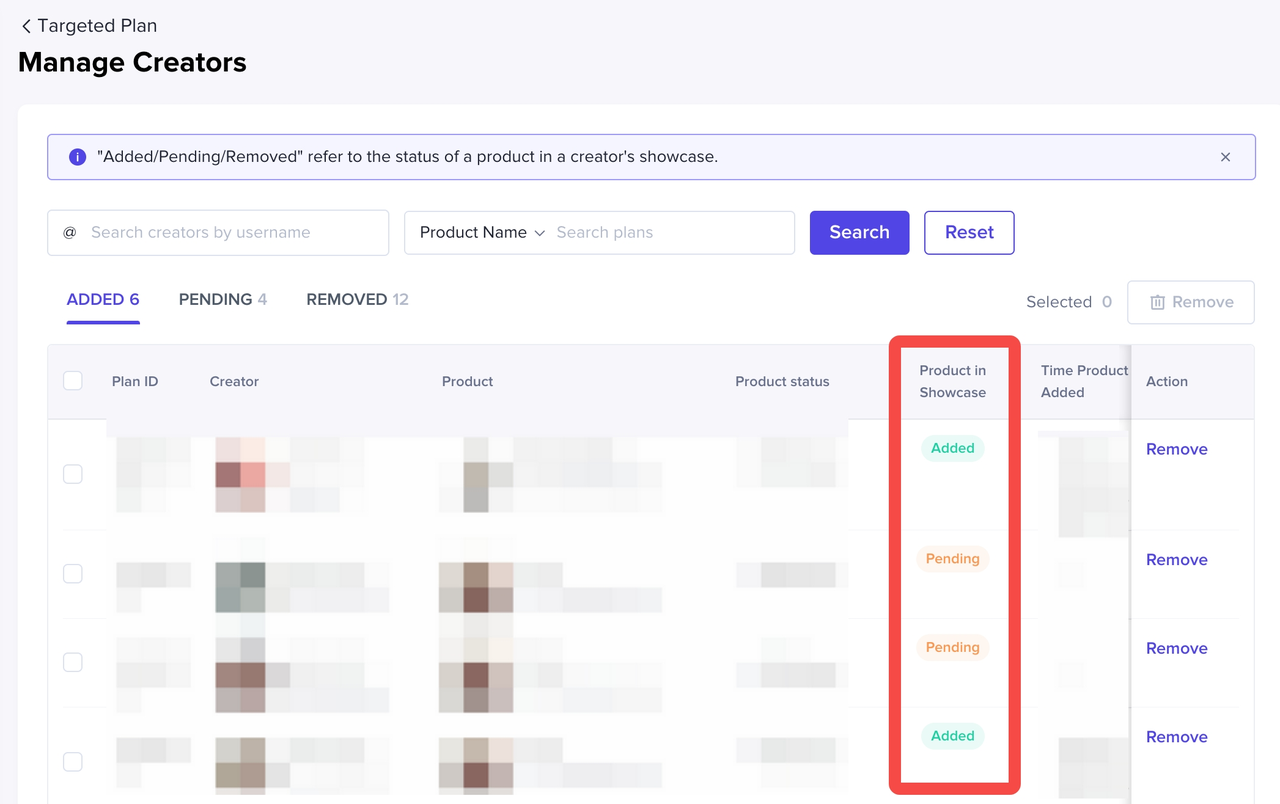
Task: Click the info icon in the notice banner
Action: coord(77,157)
